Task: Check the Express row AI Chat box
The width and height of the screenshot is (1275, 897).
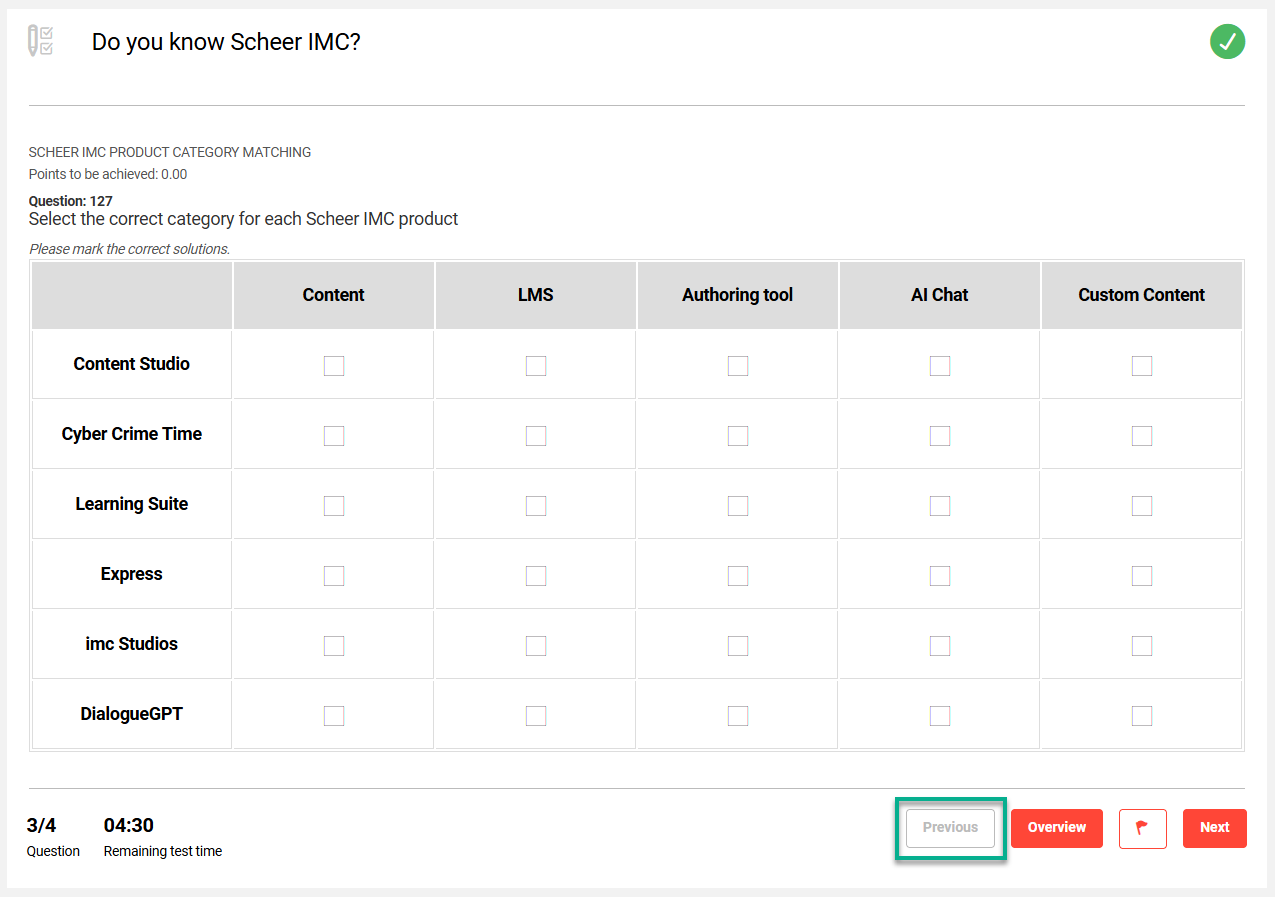Action: click(x=940, y=576)
